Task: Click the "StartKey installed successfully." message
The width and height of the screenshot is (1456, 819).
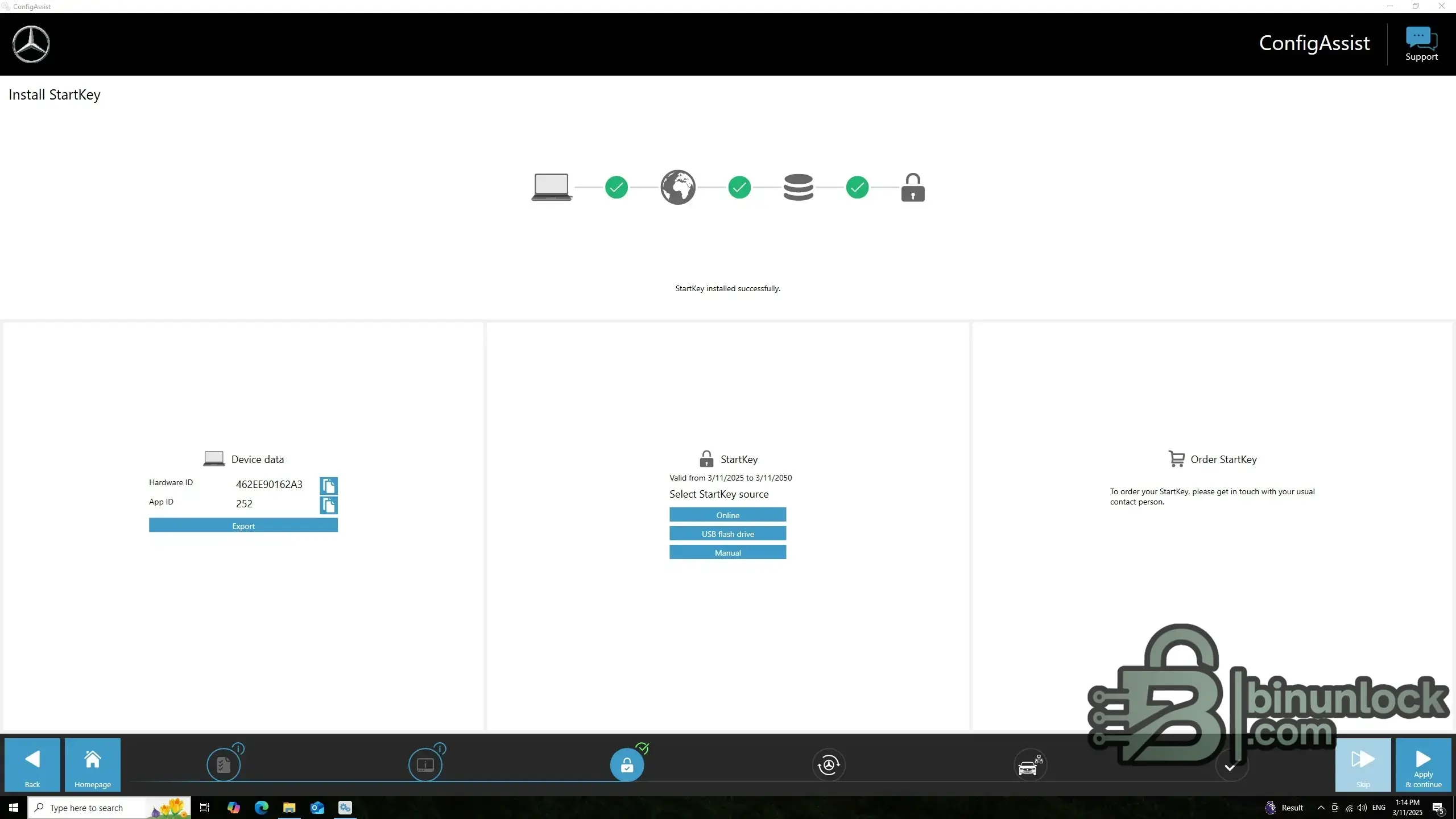Action: click(x=728, y=288)
